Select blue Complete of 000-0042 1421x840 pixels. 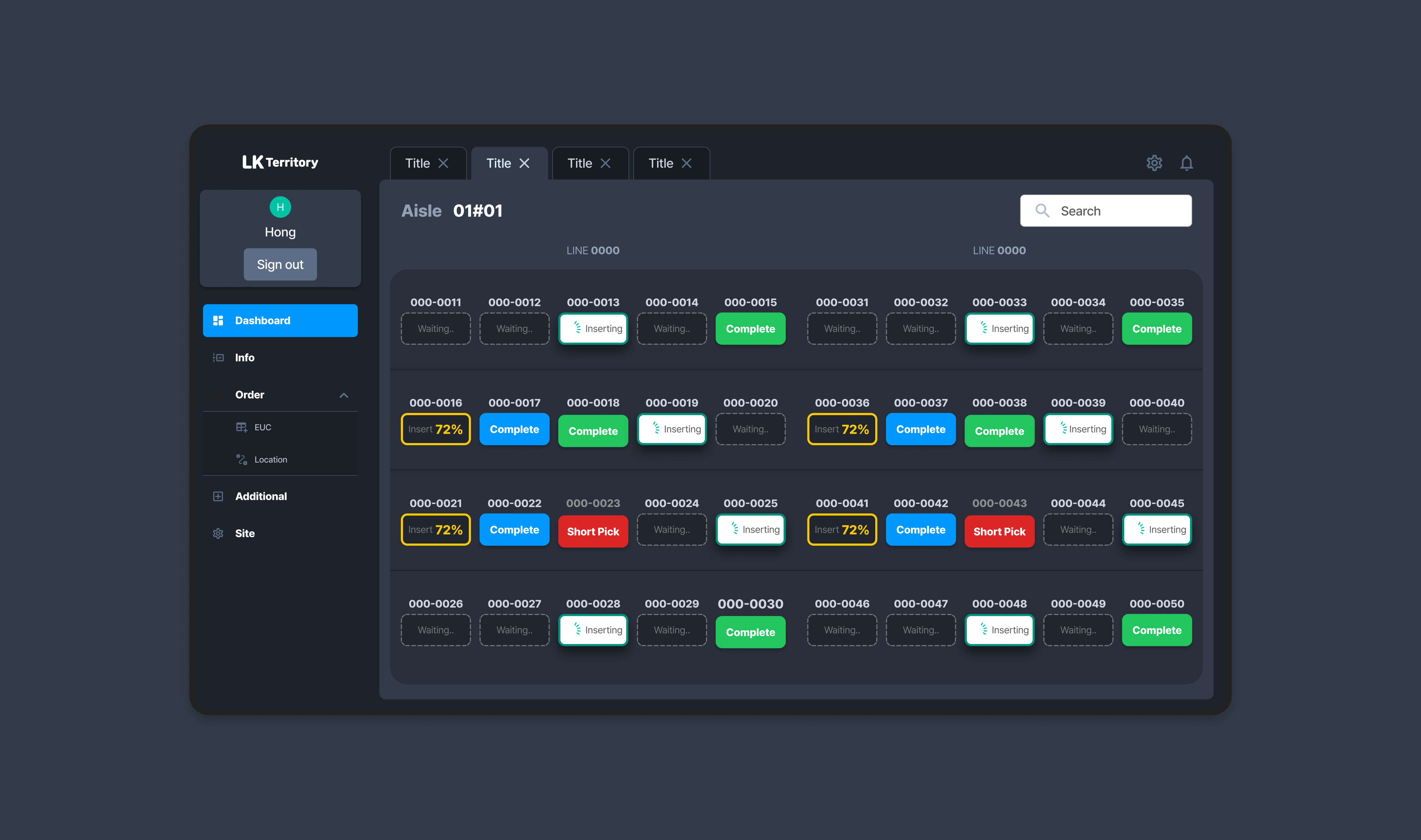[921, 530]
